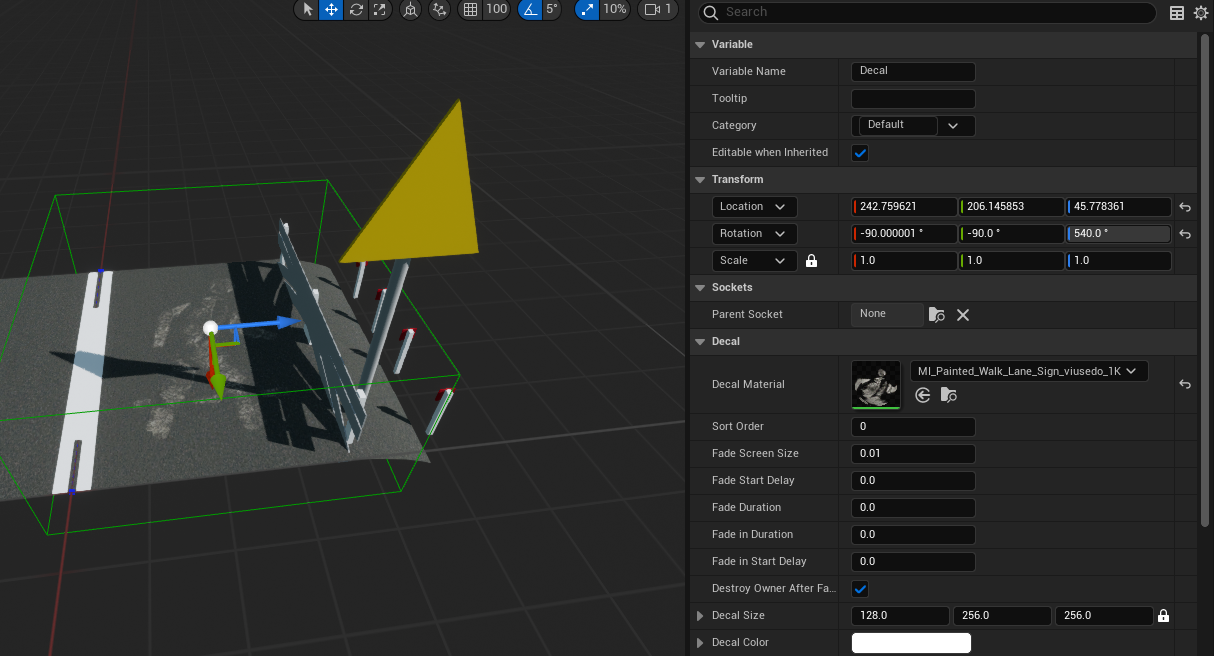Open the Rotation type dropdown button
1214x656 pixels.
754,234
